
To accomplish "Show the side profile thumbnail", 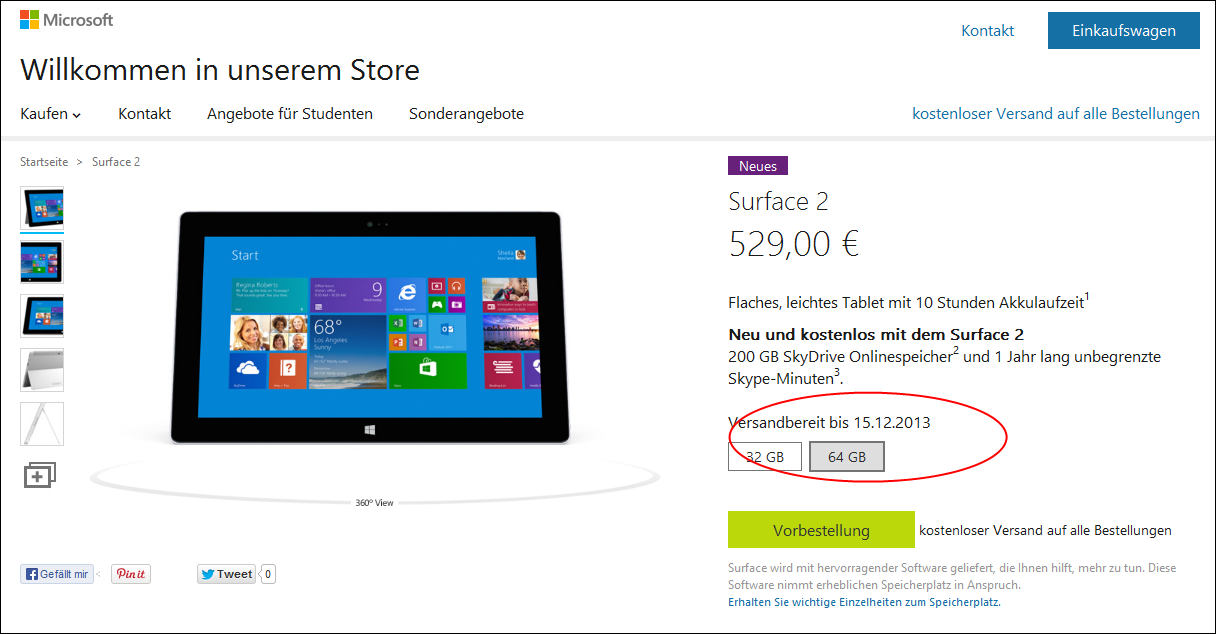I will tap(42, 424).
